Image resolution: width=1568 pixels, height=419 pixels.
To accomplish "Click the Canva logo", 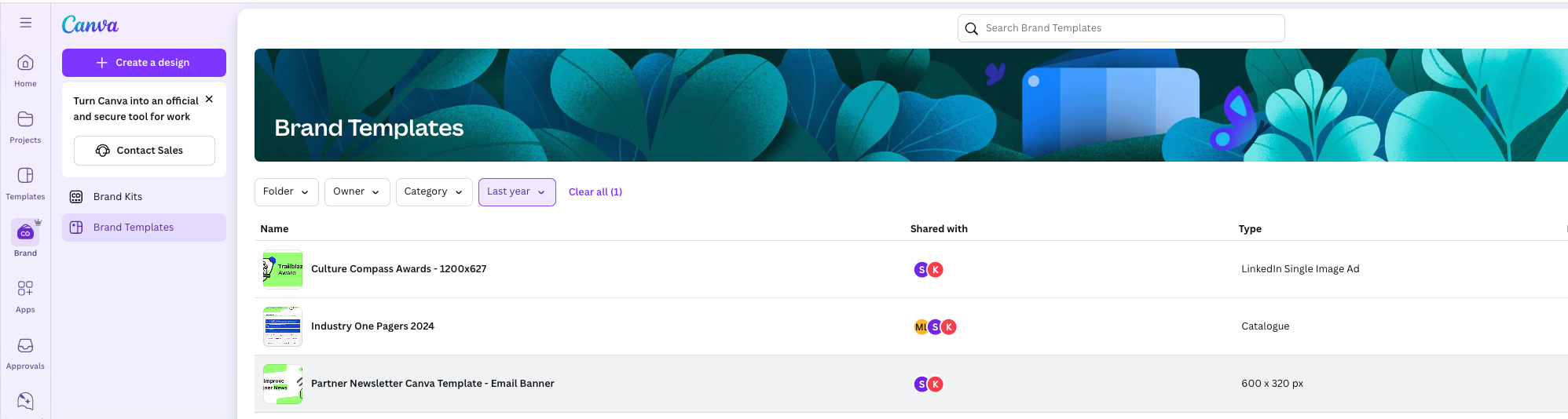I will (x=90, y=25).
